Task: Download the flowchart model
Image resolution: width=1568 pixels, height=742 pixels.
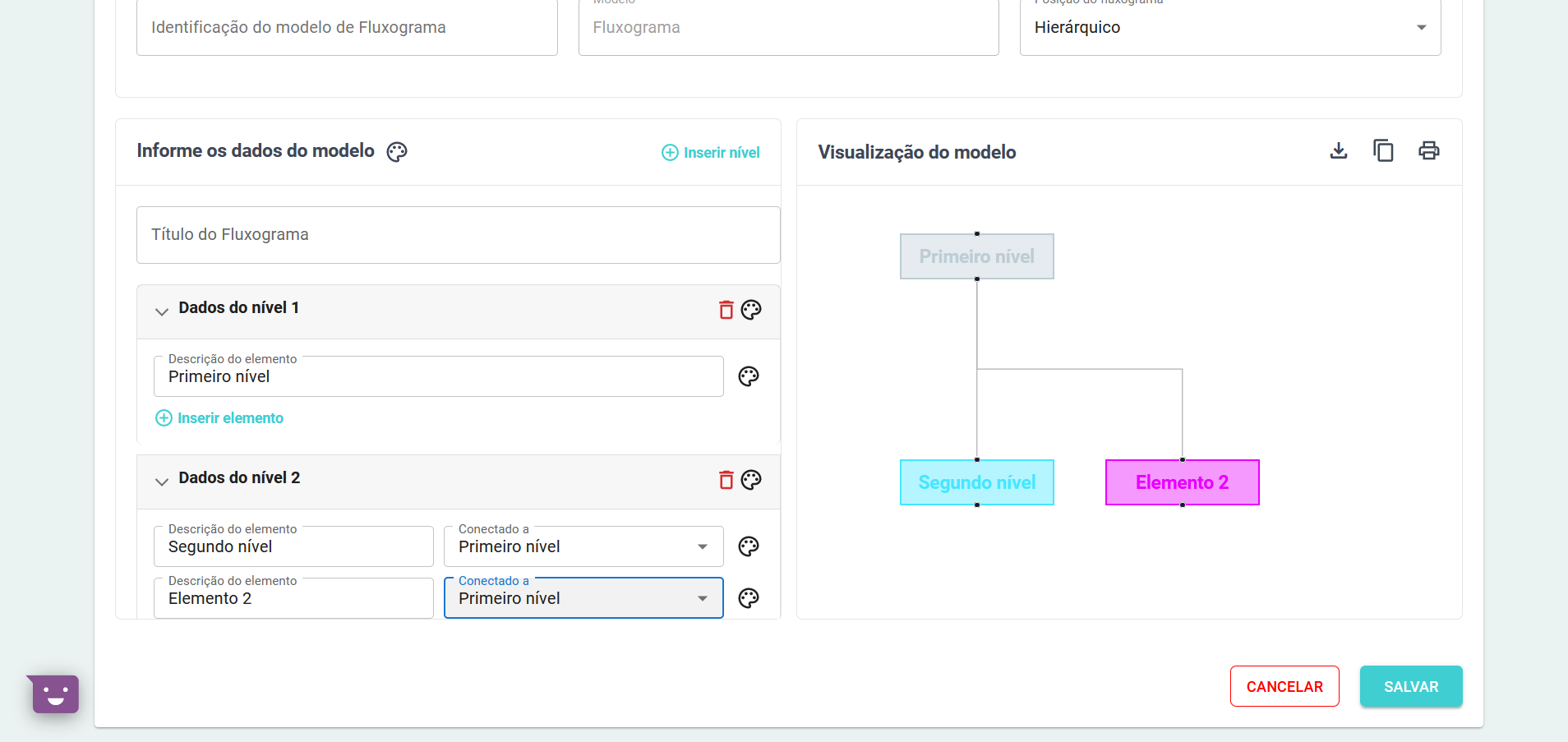Action: coord(1339,150)
